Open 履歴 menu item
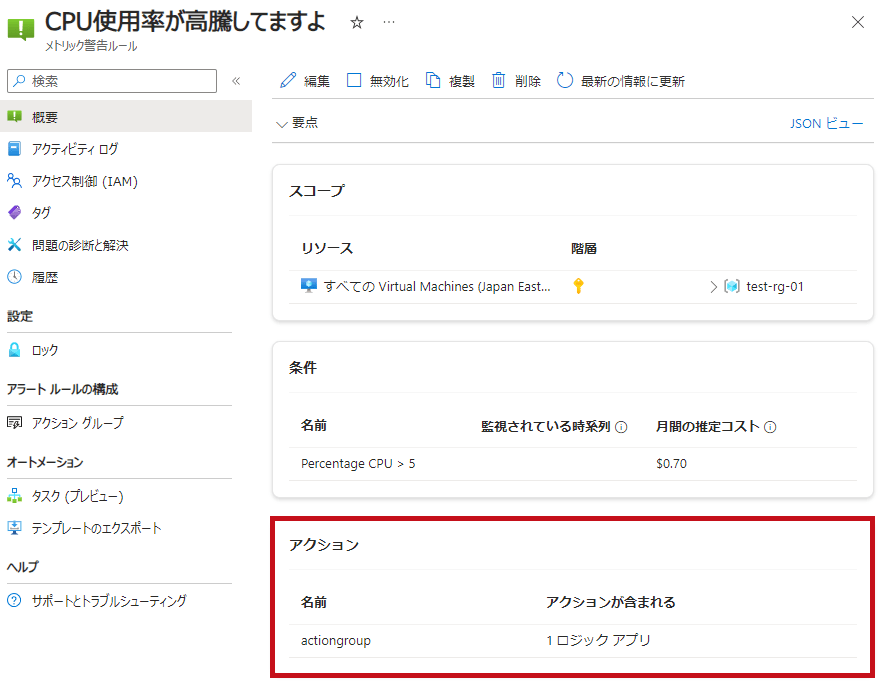The width and height of the screenshot is (881, 689). point(44,277)
